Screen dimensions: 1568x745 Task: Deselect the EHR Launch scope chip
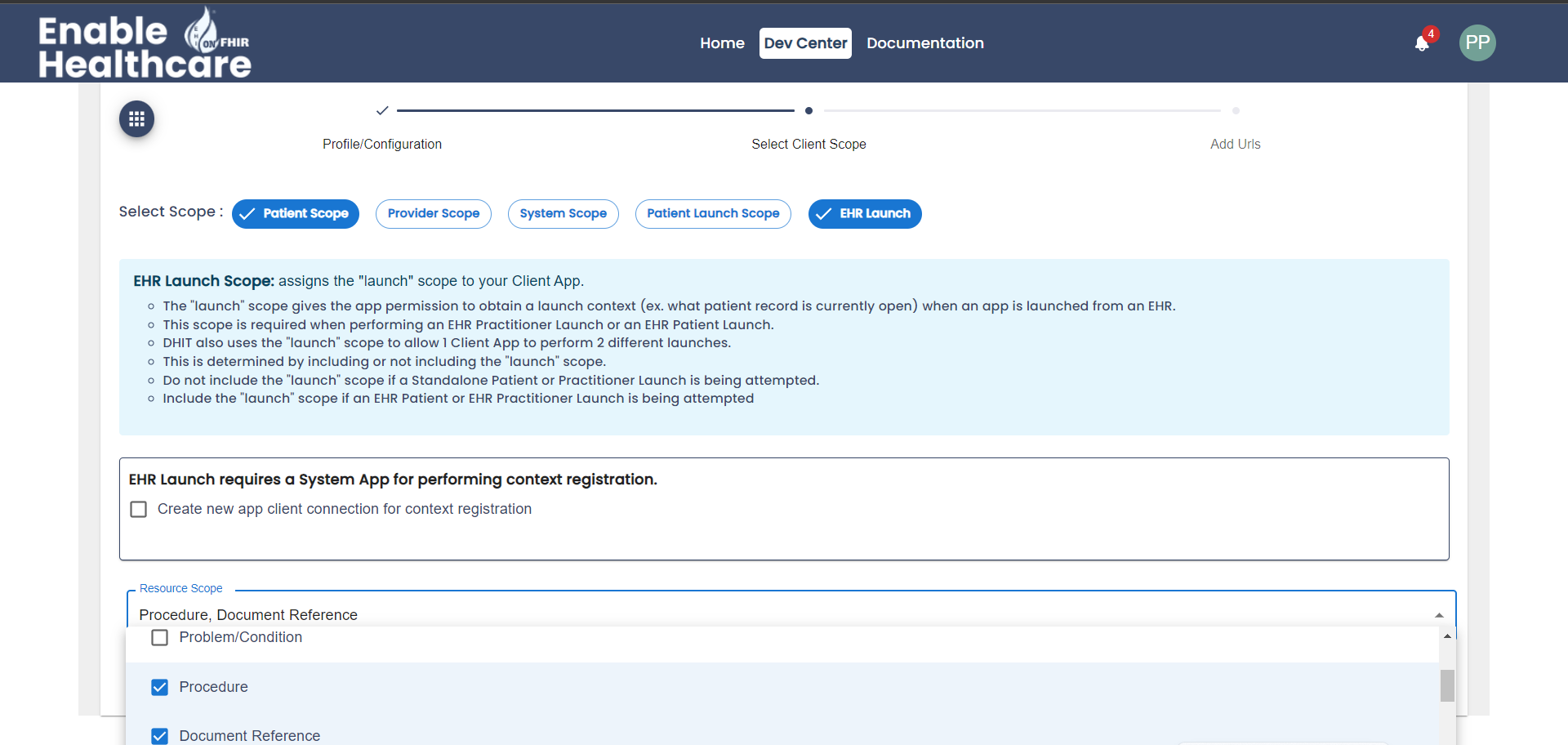click(x=864, y=214)
